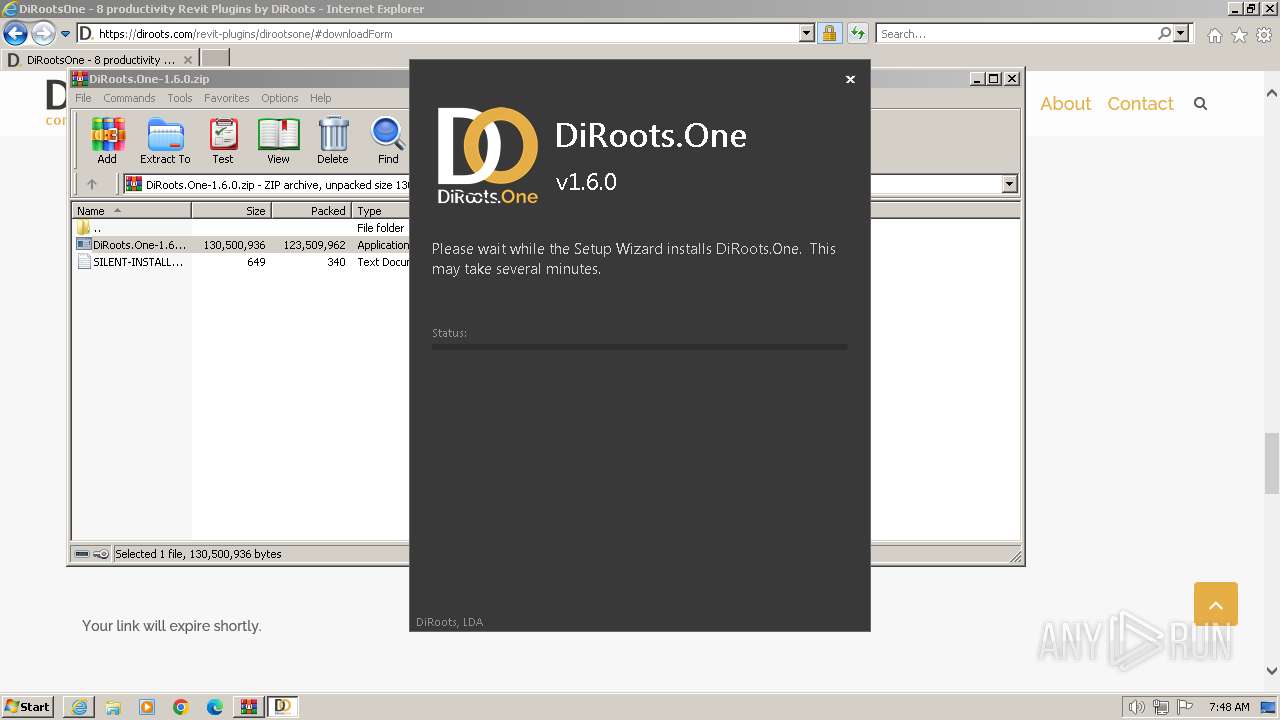Open the favorites star icon
1280x720 pixels.
click(1239, 34)
